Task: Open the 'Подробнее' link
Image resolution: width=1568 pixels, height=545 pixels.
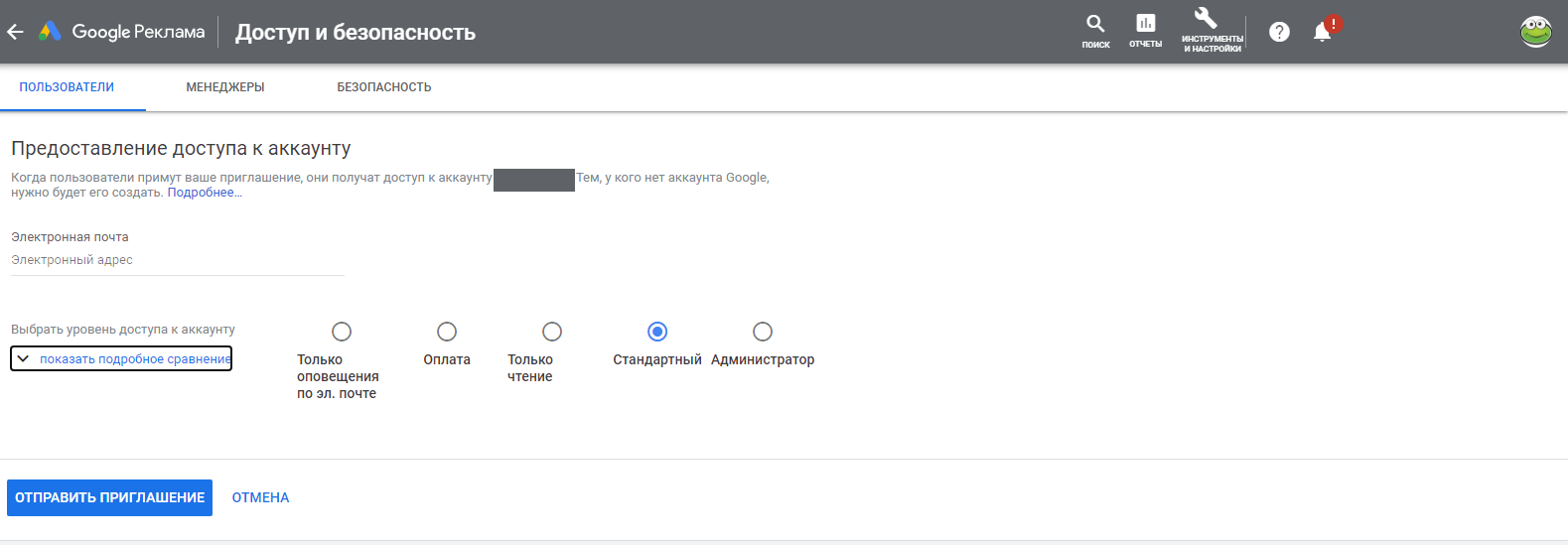Action: pos(202,193)
